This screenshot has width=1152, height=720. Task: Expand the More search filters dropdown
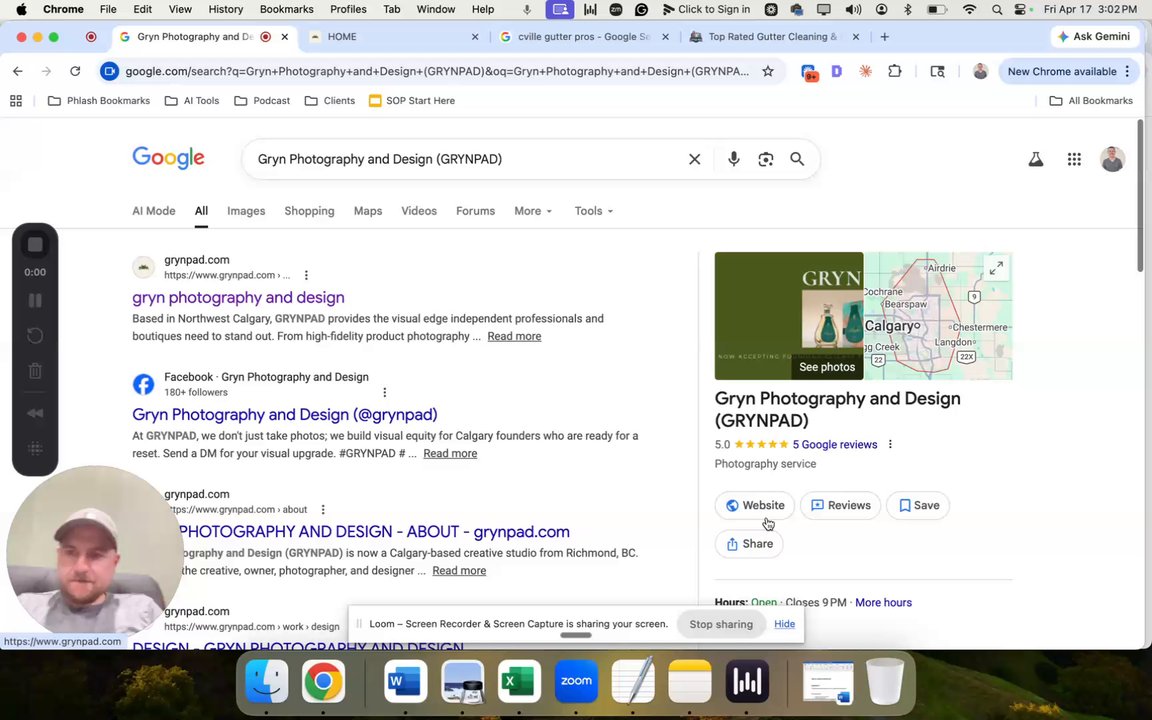pos(533,211)
